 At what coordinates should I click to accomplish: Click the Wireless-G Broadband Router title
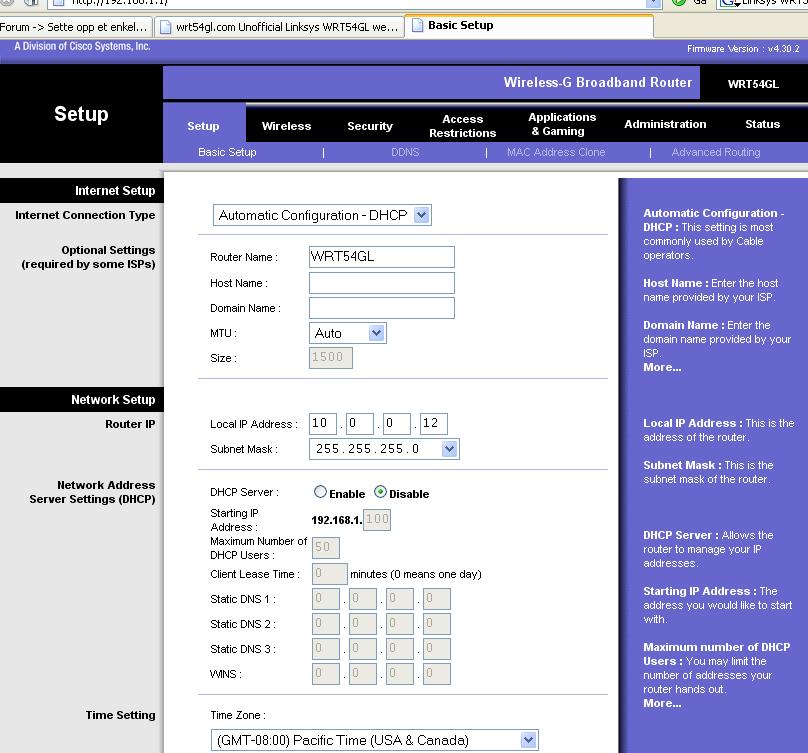pyautogui.click(x=598, y=82)
